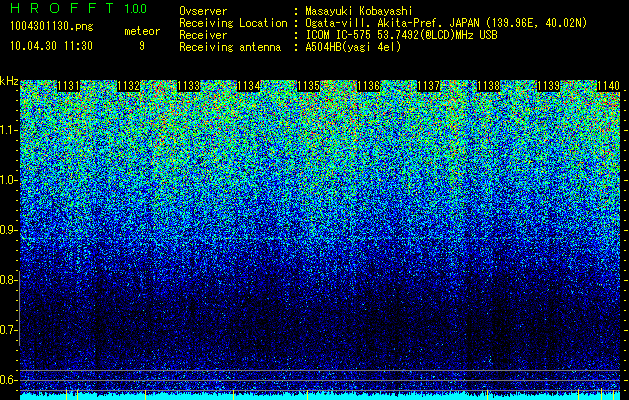Click the Ovserver field label

coord(203,11)
